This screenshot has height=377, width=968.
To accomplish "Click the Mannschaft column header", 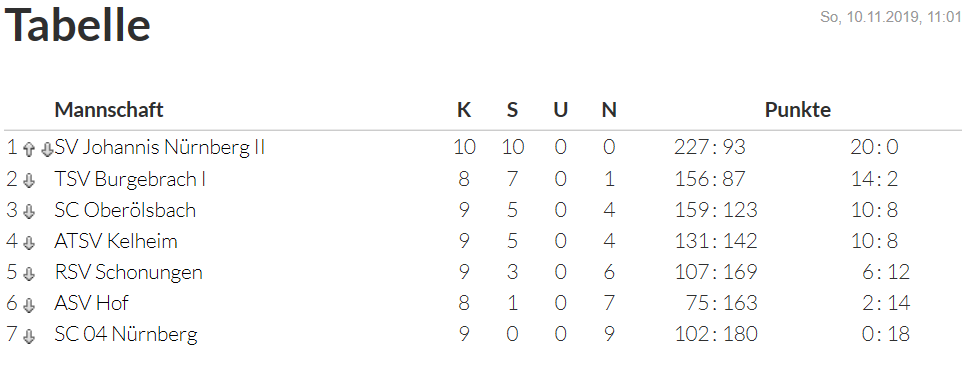I will click(x=109, y=110).
